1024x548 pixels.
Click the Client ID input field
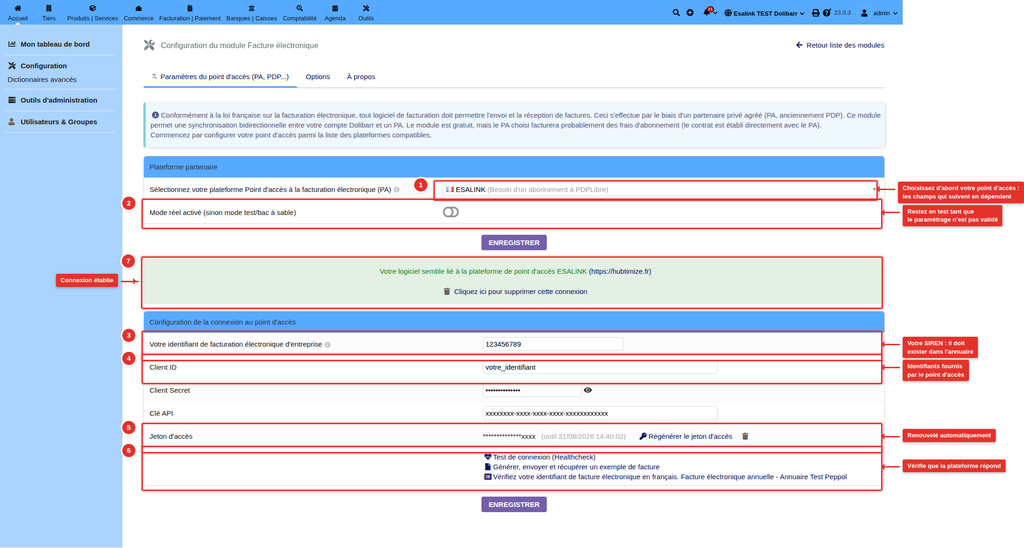tap(600, 367)
